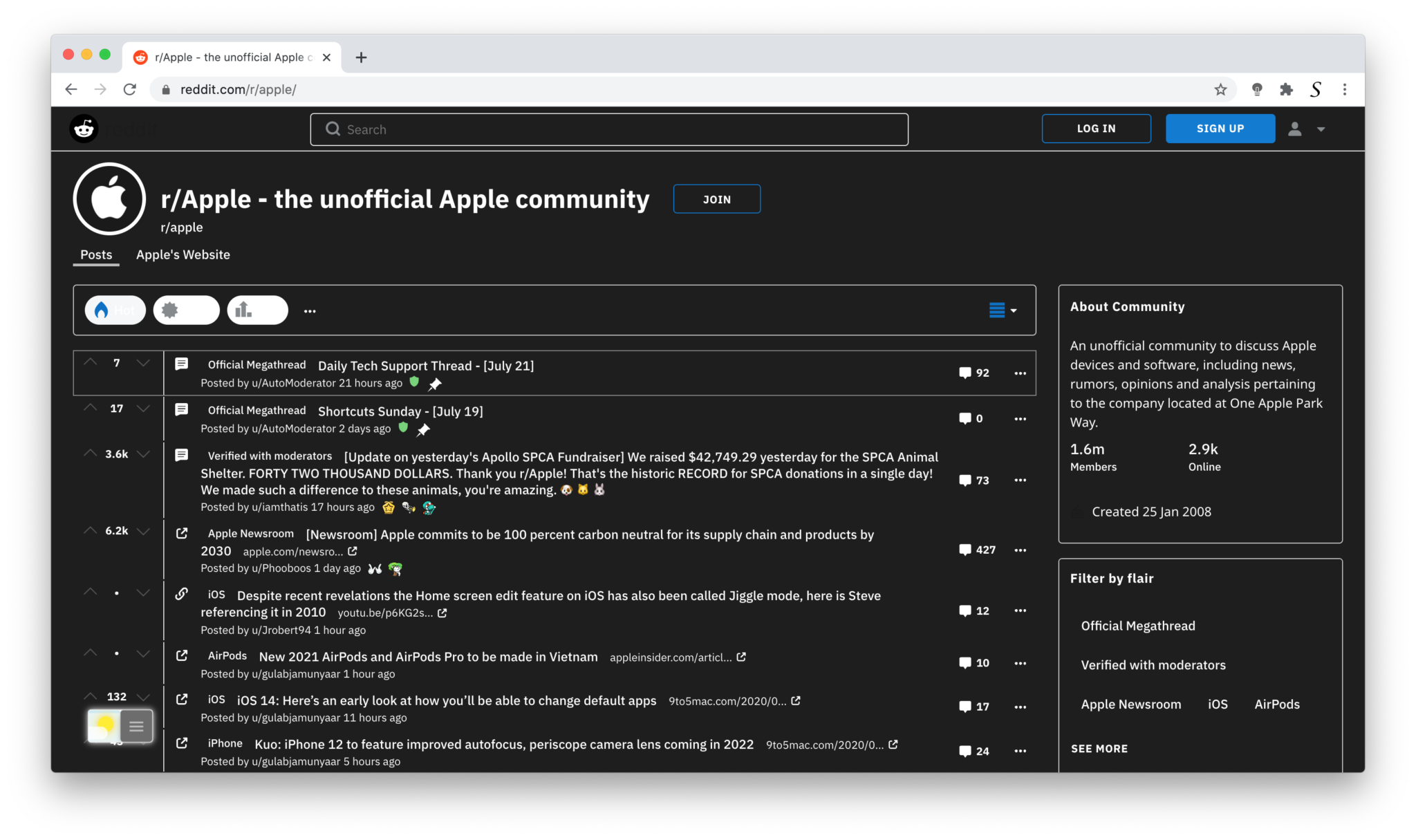1416x840 pixels.
Task: Open the 73 comments on SPCA Fundraiser post
Action: (x=974, y=480)
